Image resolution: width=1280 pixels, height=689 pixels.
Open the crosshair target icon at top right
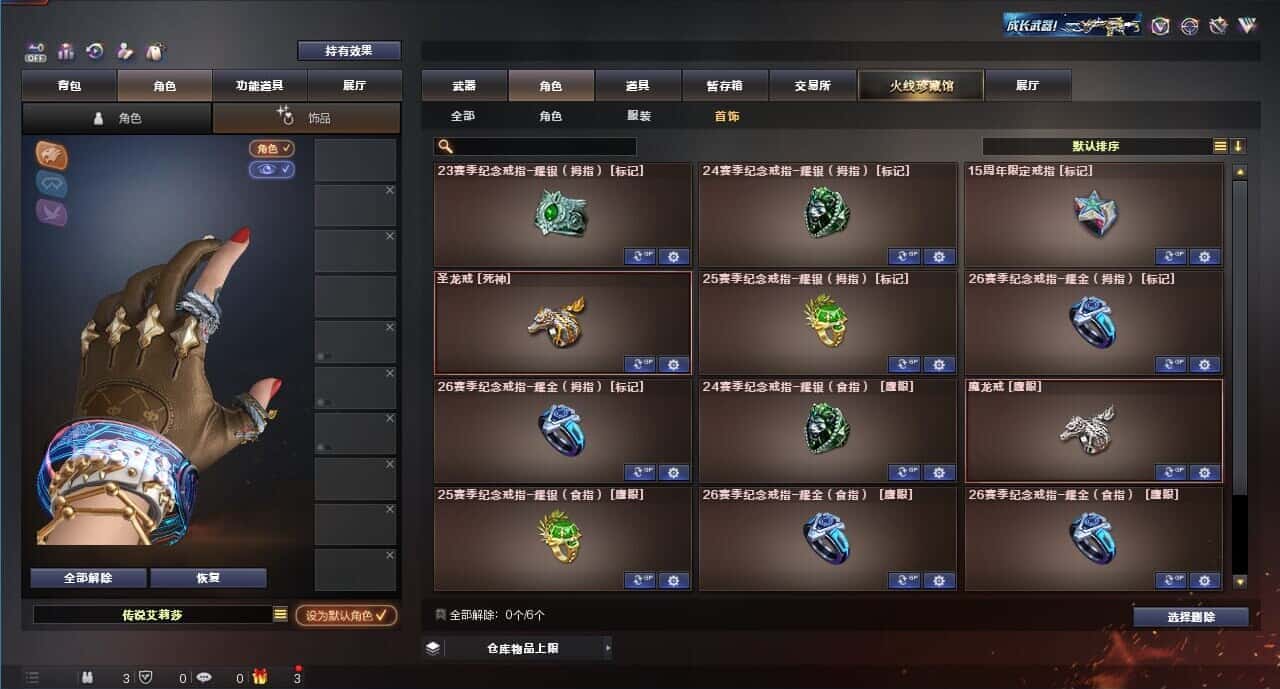1189,26
